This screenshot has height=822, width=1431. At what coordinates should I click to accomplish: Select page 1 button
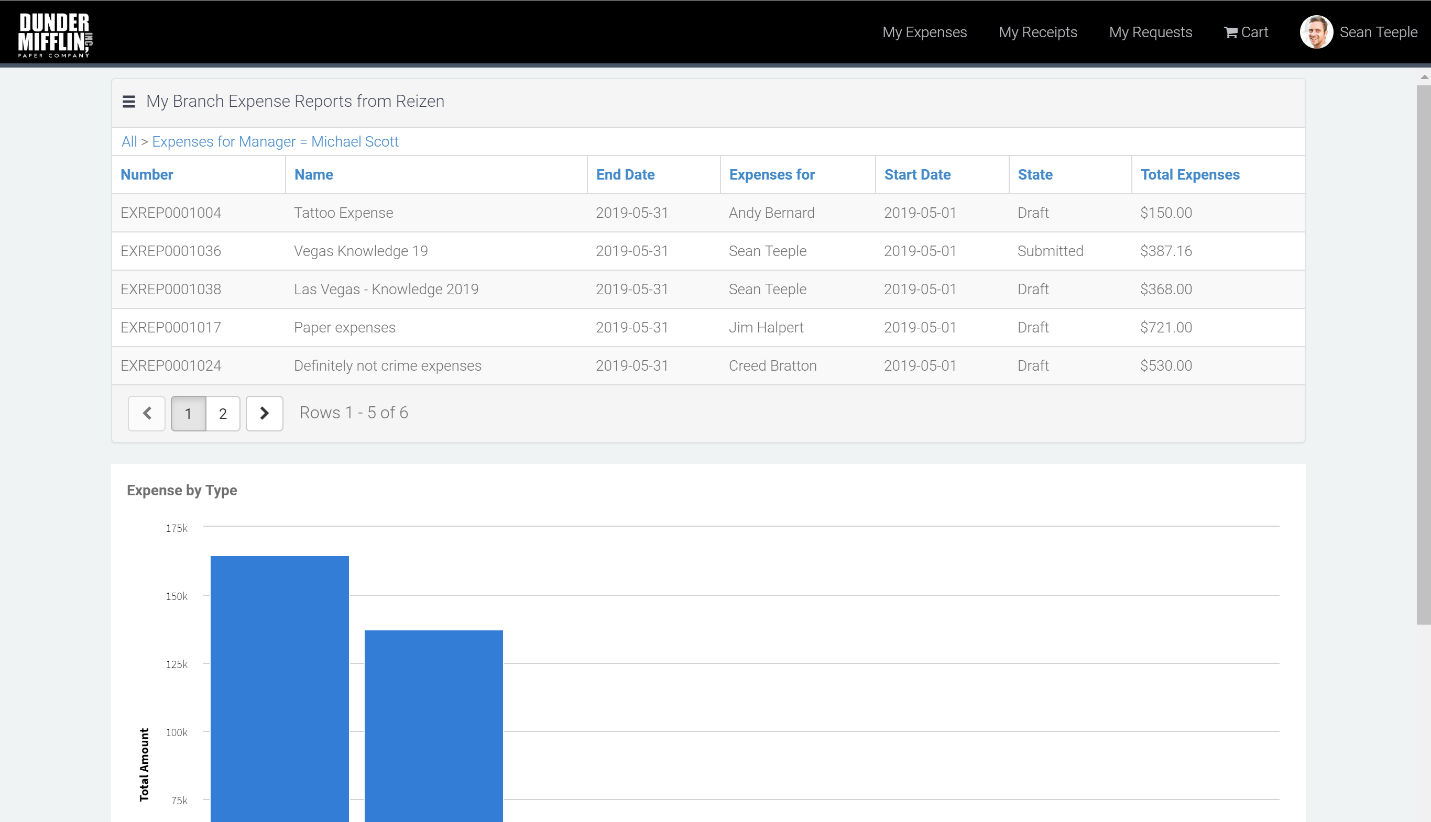188,413
